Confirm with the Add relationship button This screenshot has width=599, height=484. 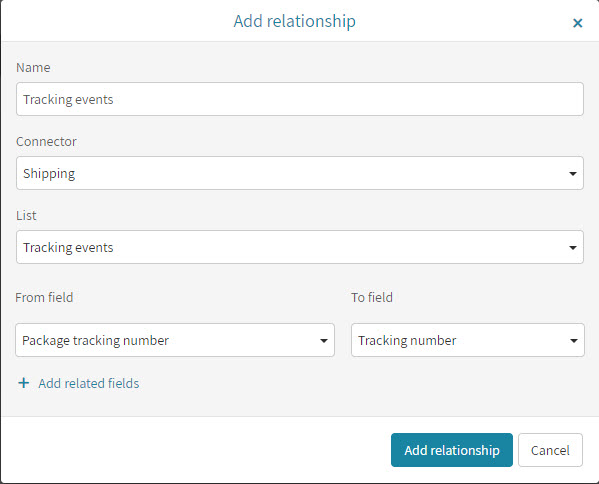pyautogui.click(x=452, y=450)
